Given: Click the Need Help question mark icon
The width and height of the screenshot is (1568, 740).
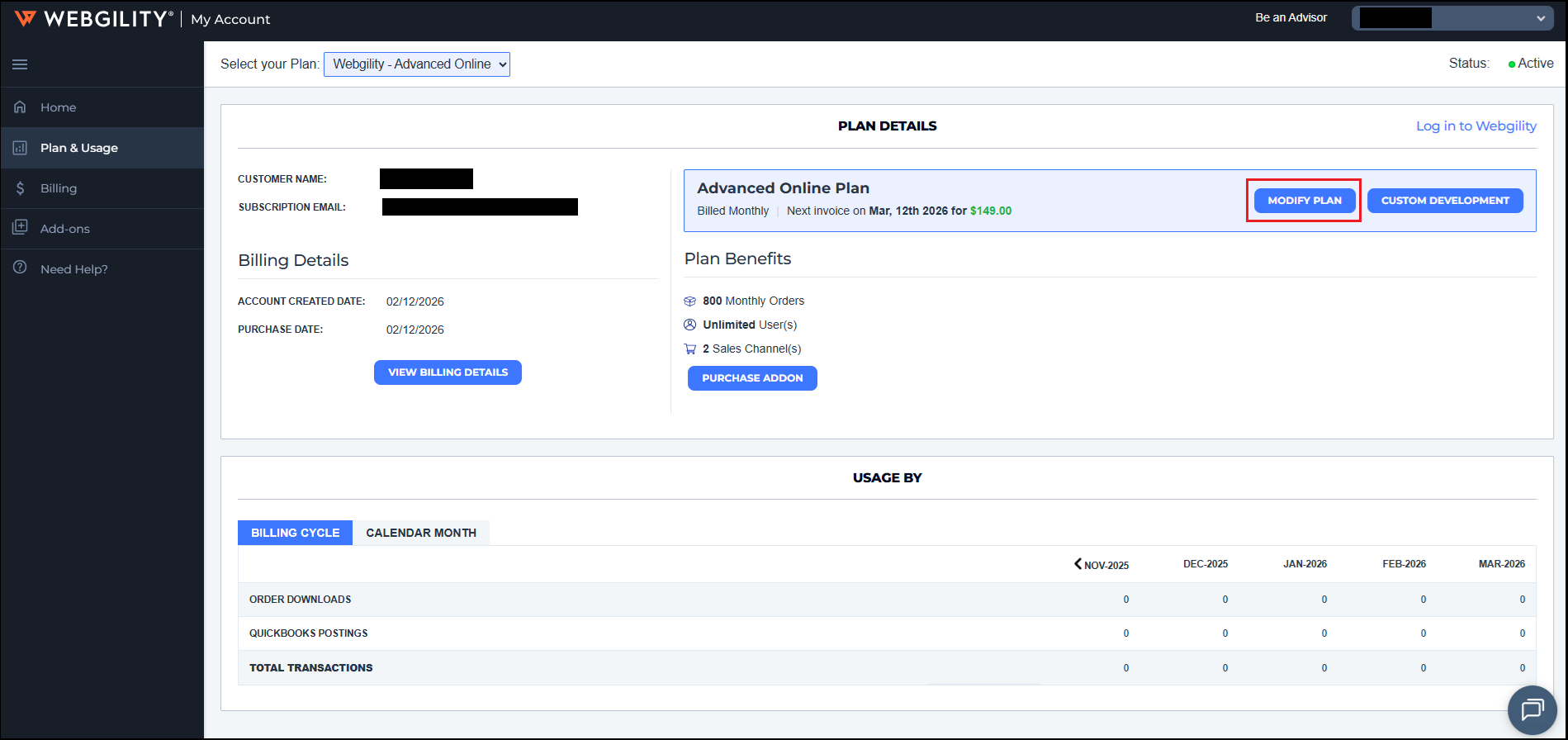Looking at the screenshot, I should 20,268.
